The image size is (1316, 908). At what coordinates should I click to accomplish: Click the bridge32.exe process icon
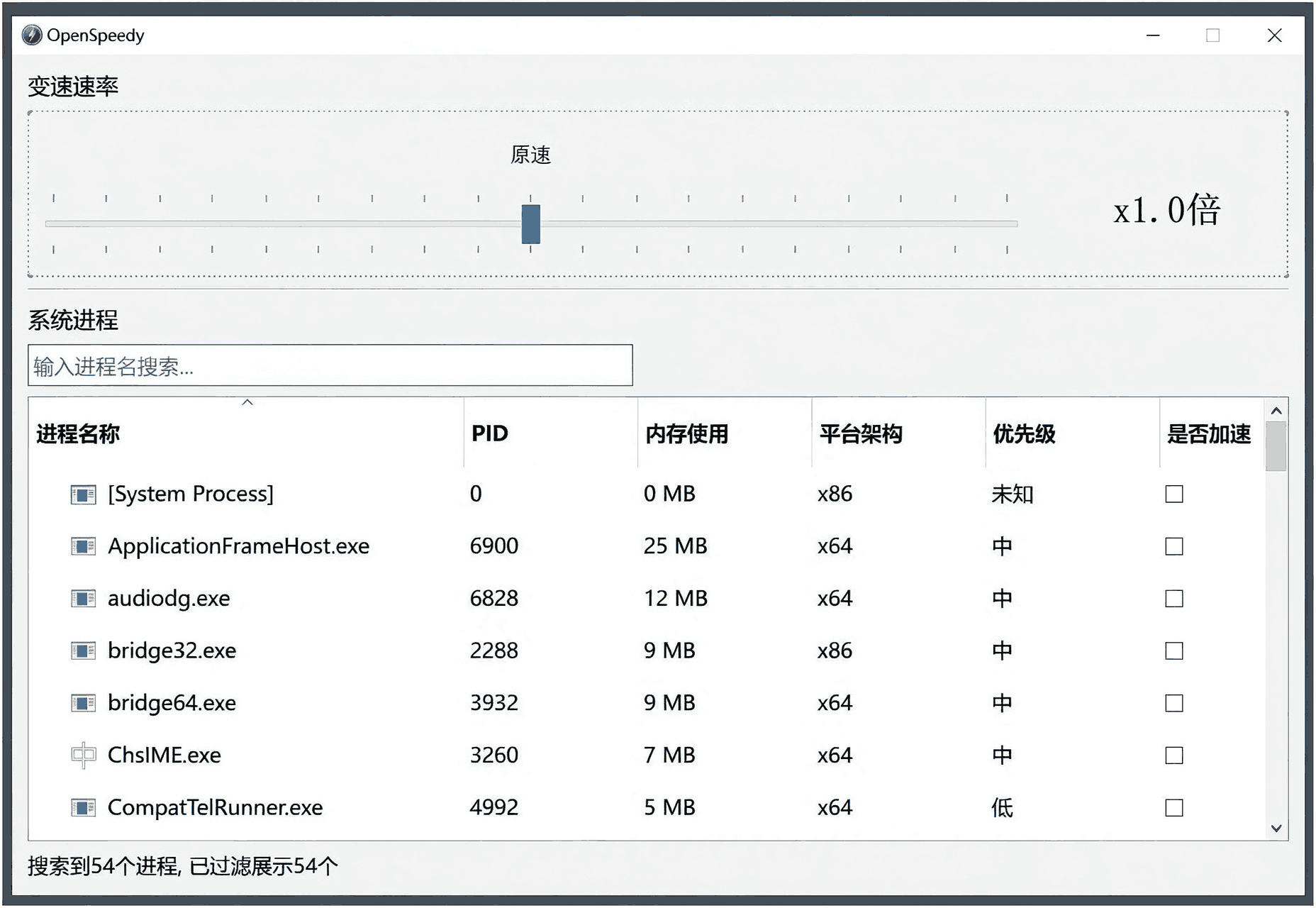coord(83,650)
